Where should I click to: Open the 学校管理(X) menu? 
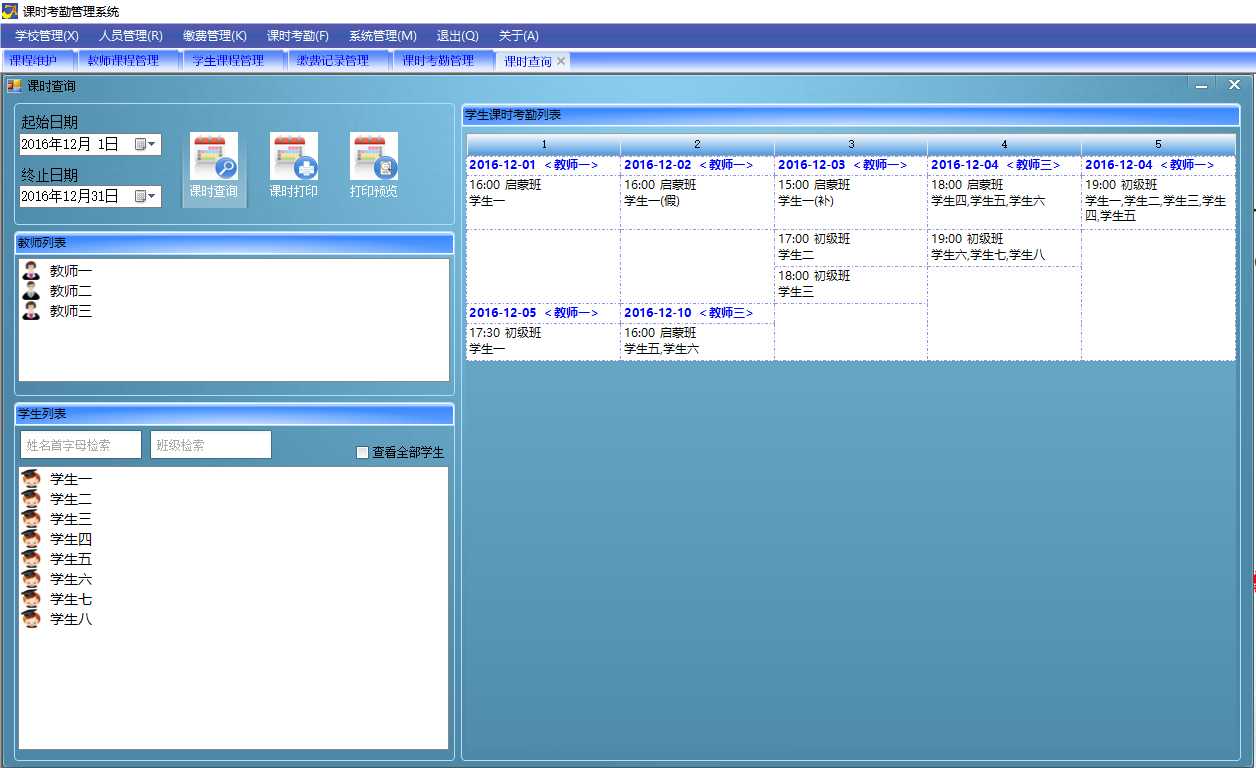pyautogui.click(x=47, y=36)
